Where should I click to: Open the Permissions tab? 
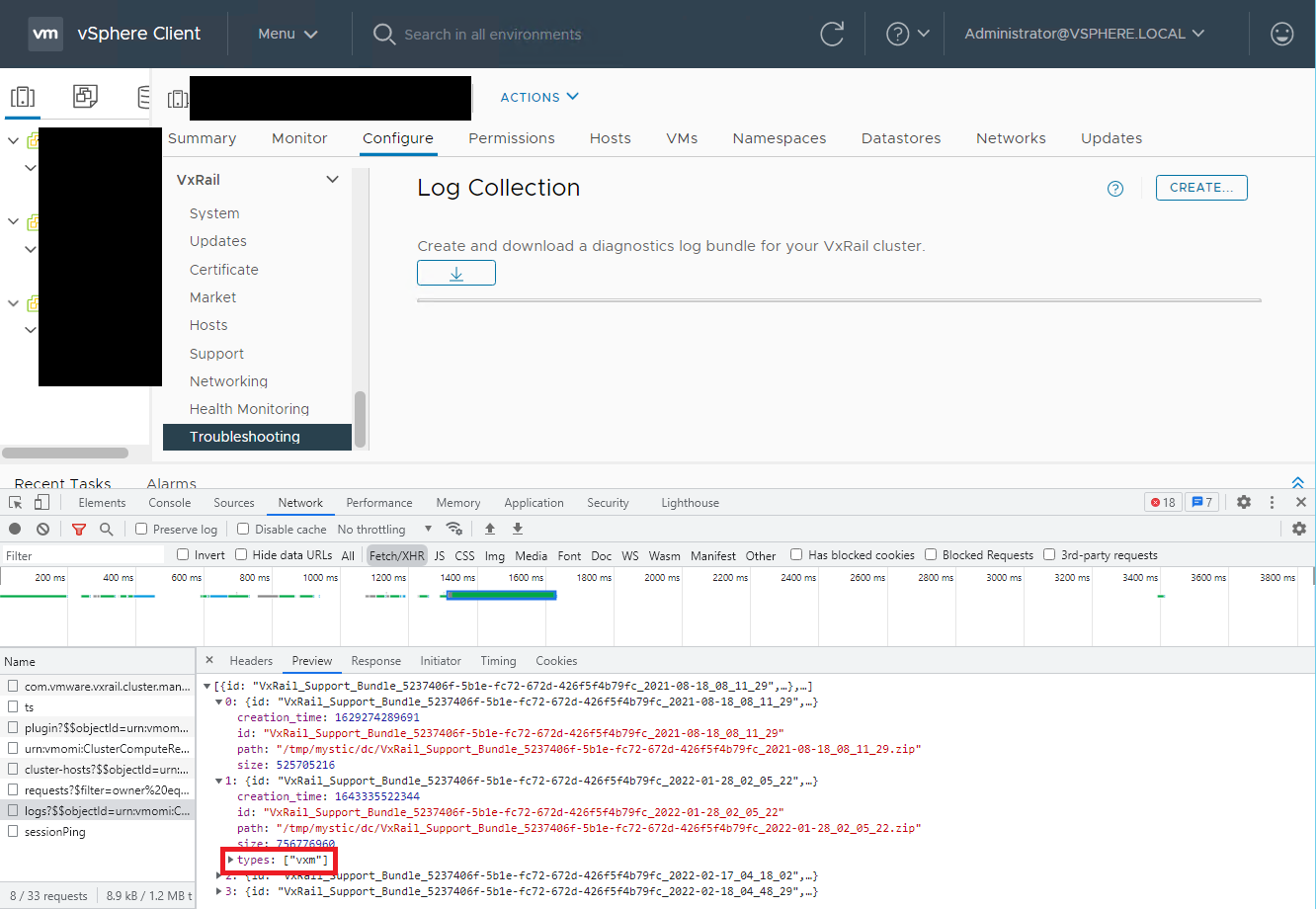[512, 138]
